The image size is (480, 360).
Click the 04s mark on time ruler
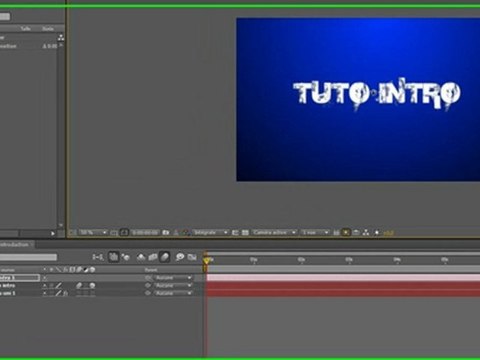click(397, 260)
